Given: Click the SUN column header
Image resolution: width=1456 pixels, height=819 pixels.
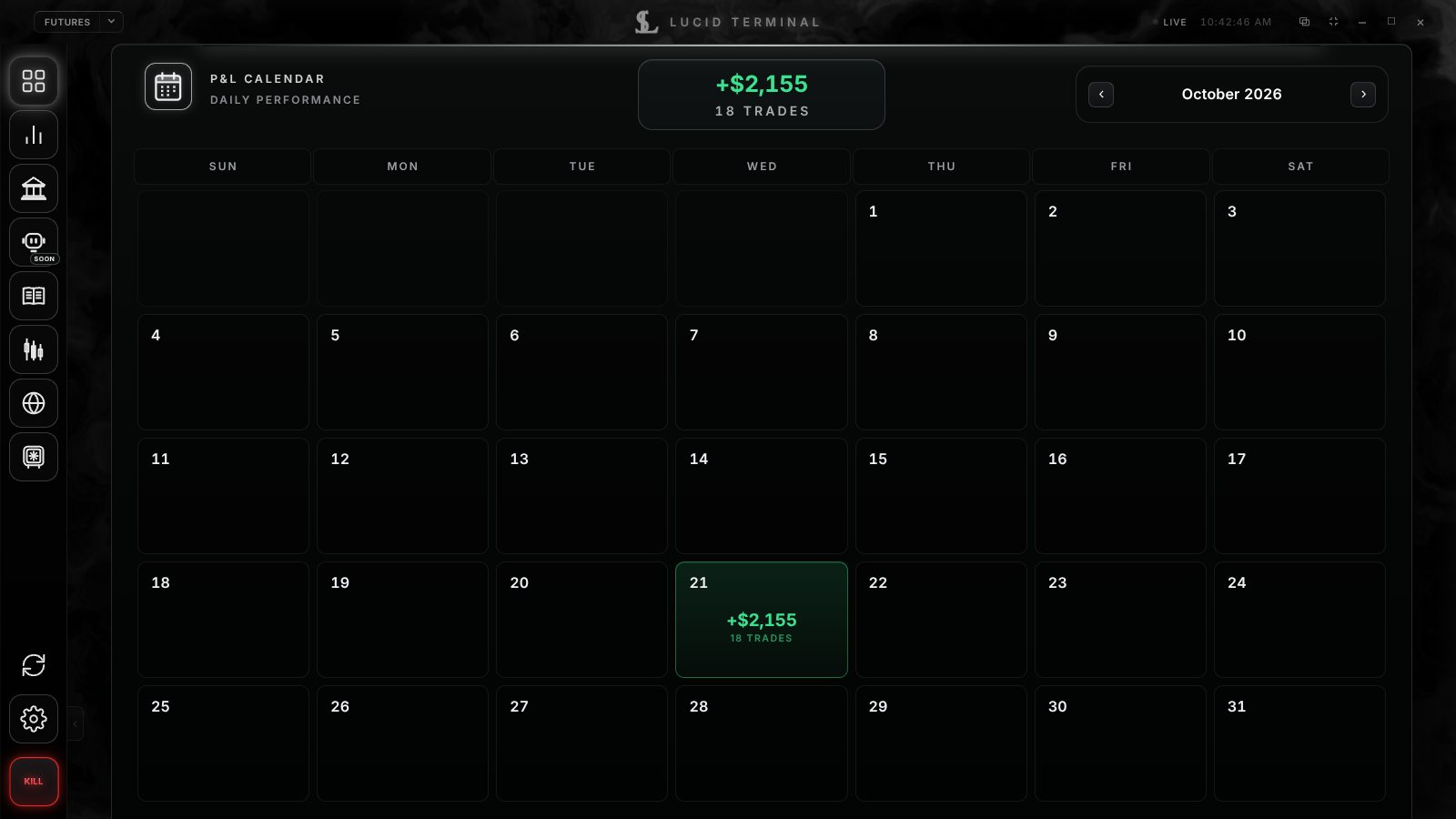Looking at the screenshot, I should click(x=223, y=167).
